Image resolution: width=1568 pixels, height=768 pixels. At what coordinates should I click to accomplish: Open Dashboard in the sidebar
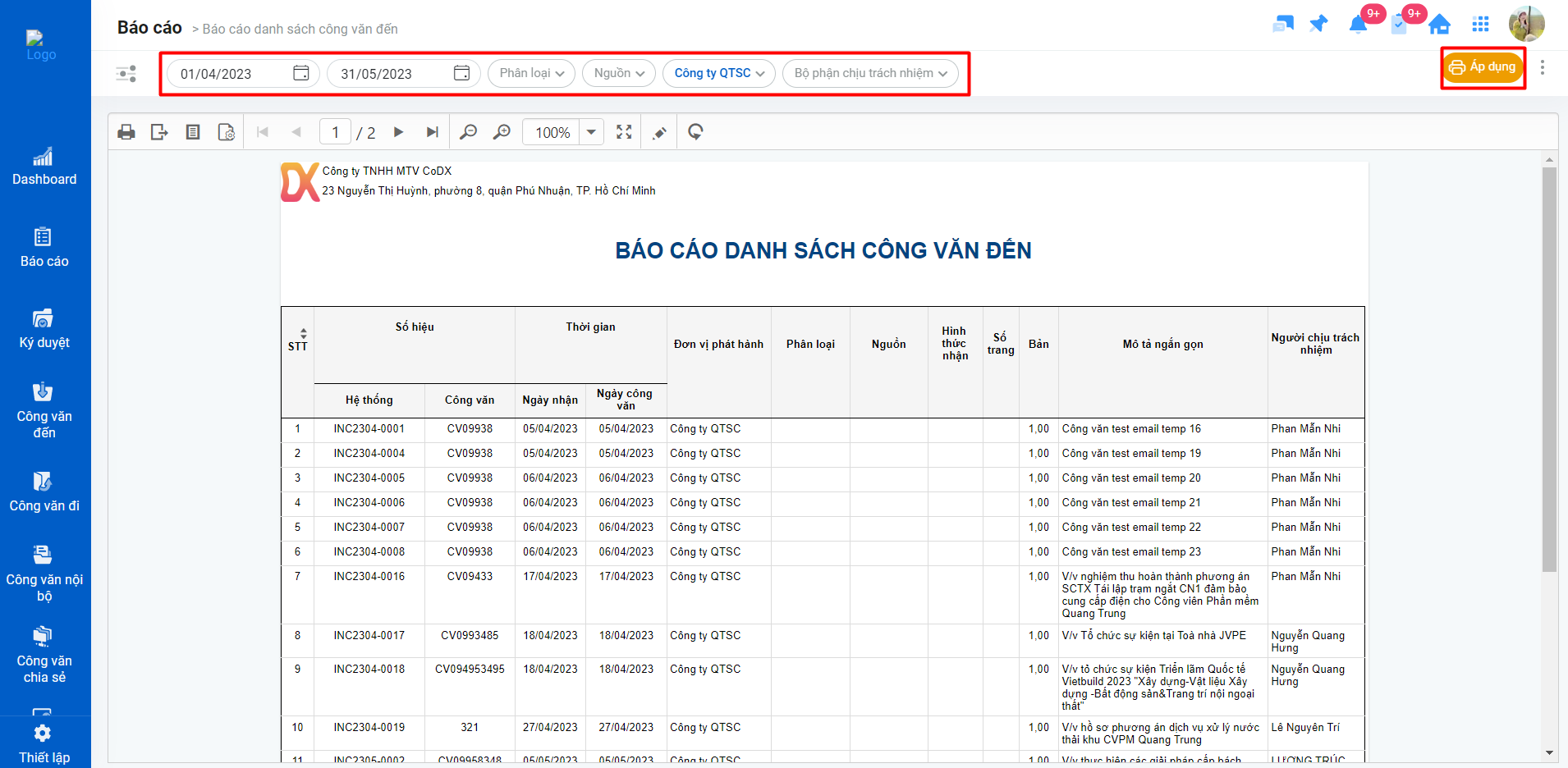tap(44, 167)
